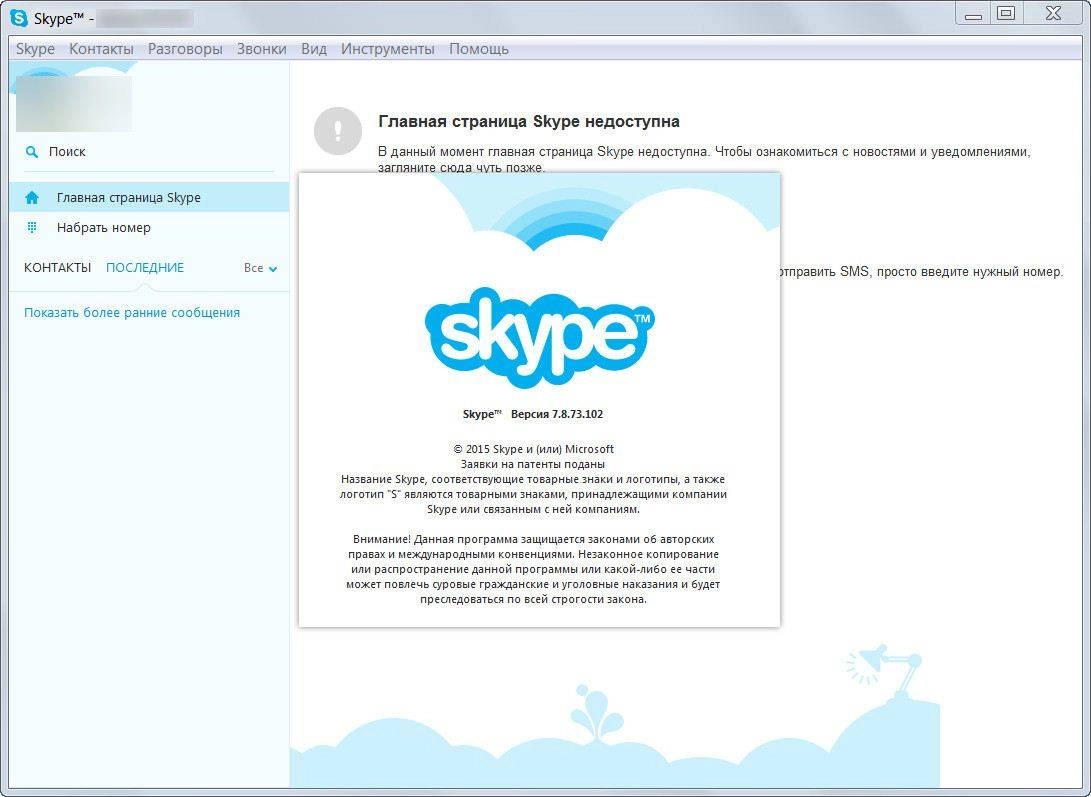Click the © 2015 Skype copyright line
1091x797 pixels.
(534, 449)
